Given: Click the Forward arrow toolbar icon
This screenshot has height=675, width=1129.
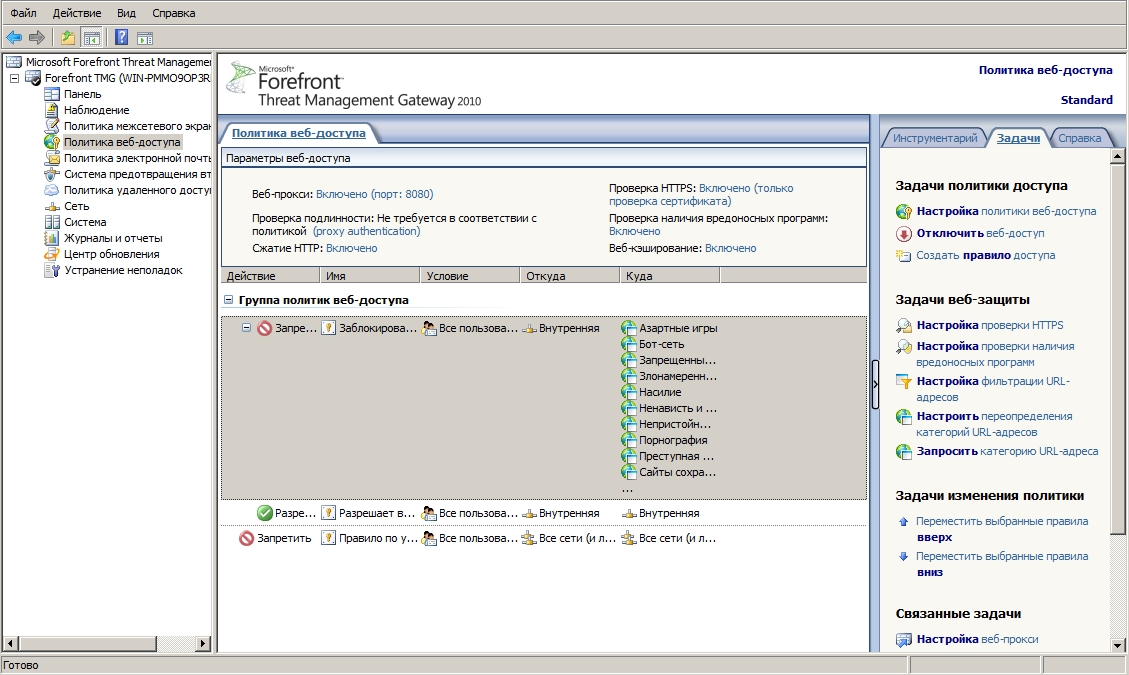Looking at the screenshot, I should (37, 37).
